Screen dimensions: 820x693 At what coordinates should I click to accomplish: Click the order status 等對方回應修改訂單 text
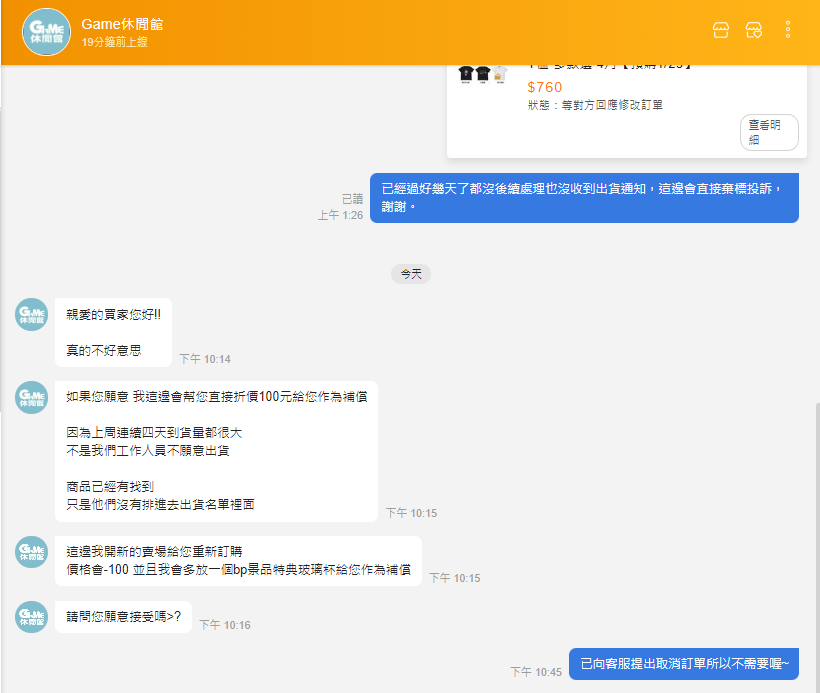595,105
